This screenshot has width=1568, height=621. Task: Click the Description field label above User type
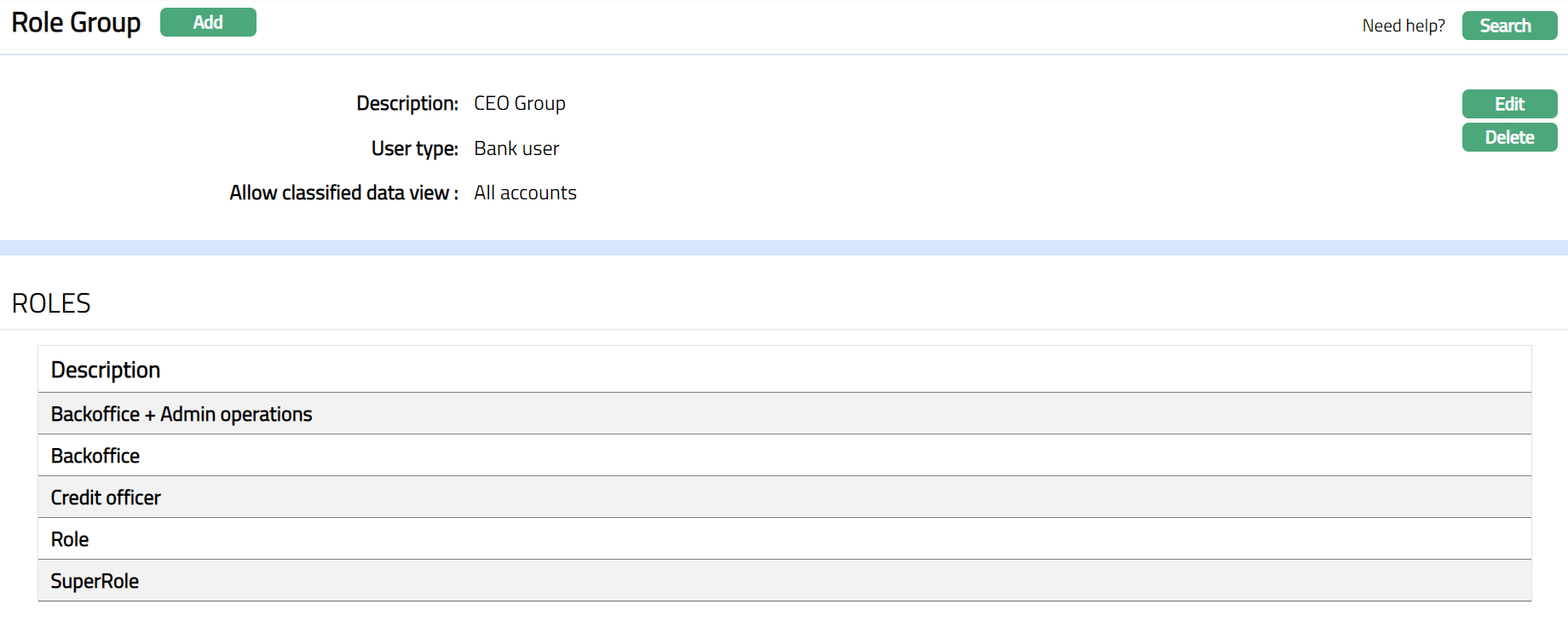[x=406, y=103]
